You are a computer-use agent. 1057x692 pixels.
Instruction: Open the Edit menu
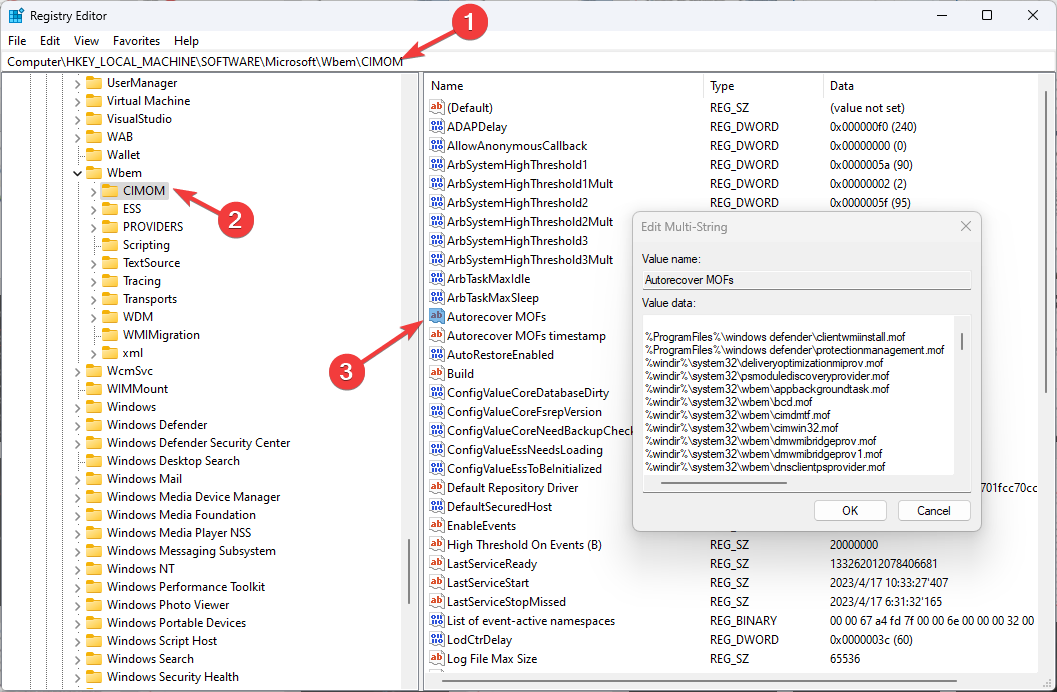[x=50, y=41]
